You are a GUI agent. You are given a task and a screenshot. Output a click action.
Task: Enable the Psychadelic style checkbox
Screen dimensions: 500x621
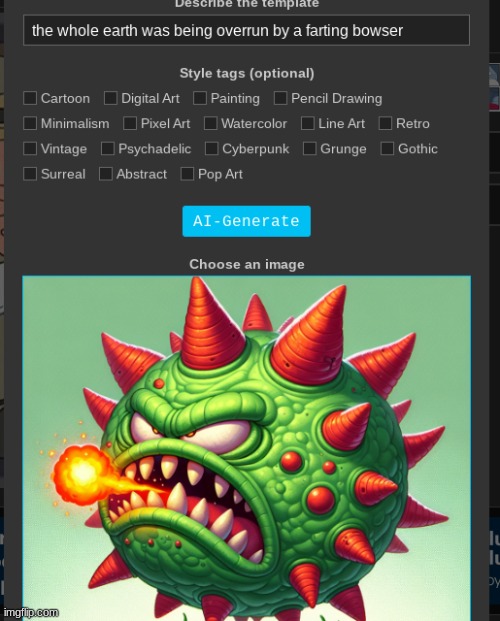[108, 149]
